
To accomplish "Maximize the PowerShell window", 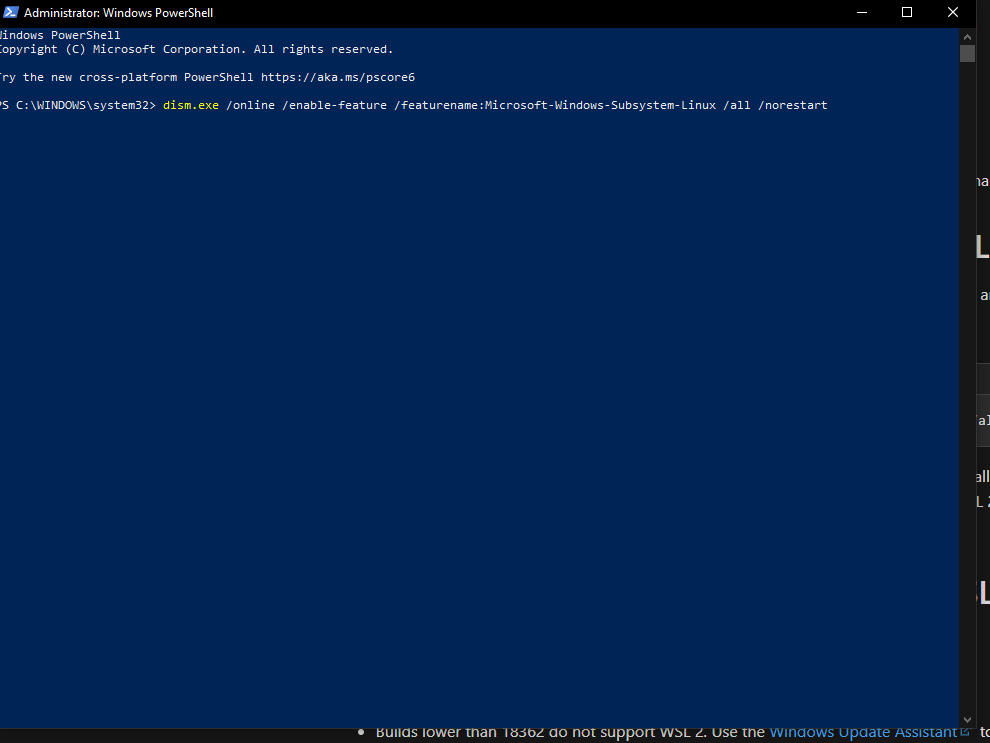I will pyautogui.click(x=907, y=13).
